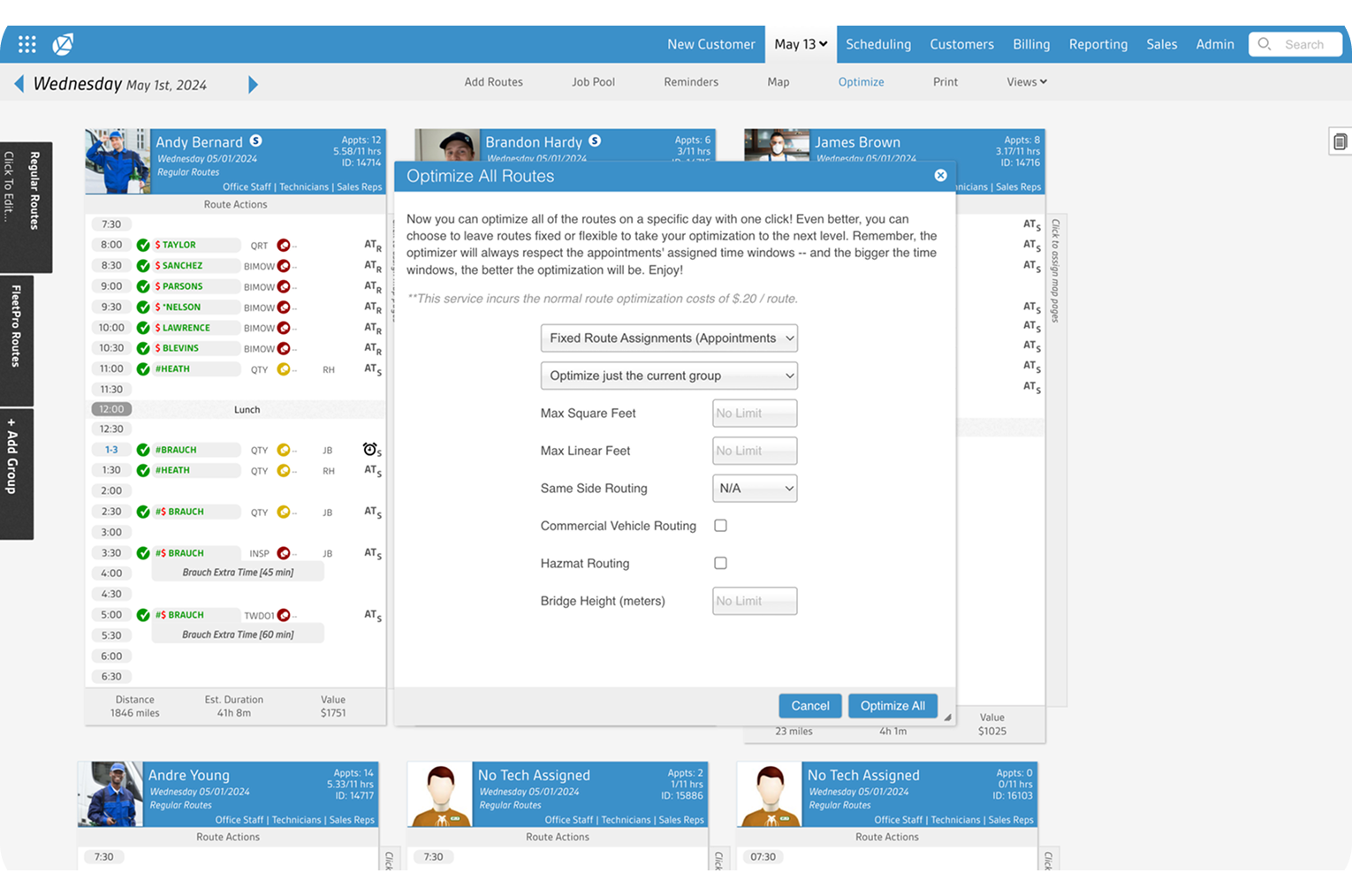Close the Optimize All Routes dialog
This screenshot has height=896, width=1352.
tap(940, 176)
